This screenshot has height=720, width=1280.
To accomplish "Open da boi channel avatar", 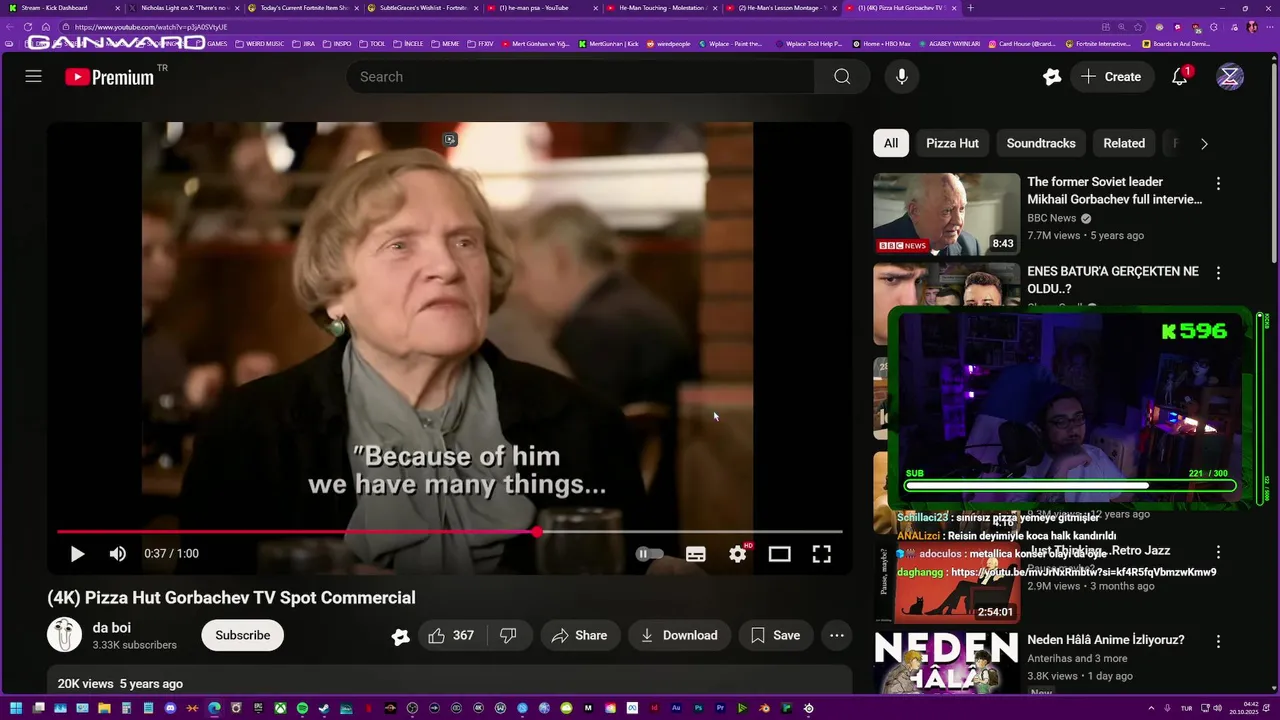I will click(65, 635).
